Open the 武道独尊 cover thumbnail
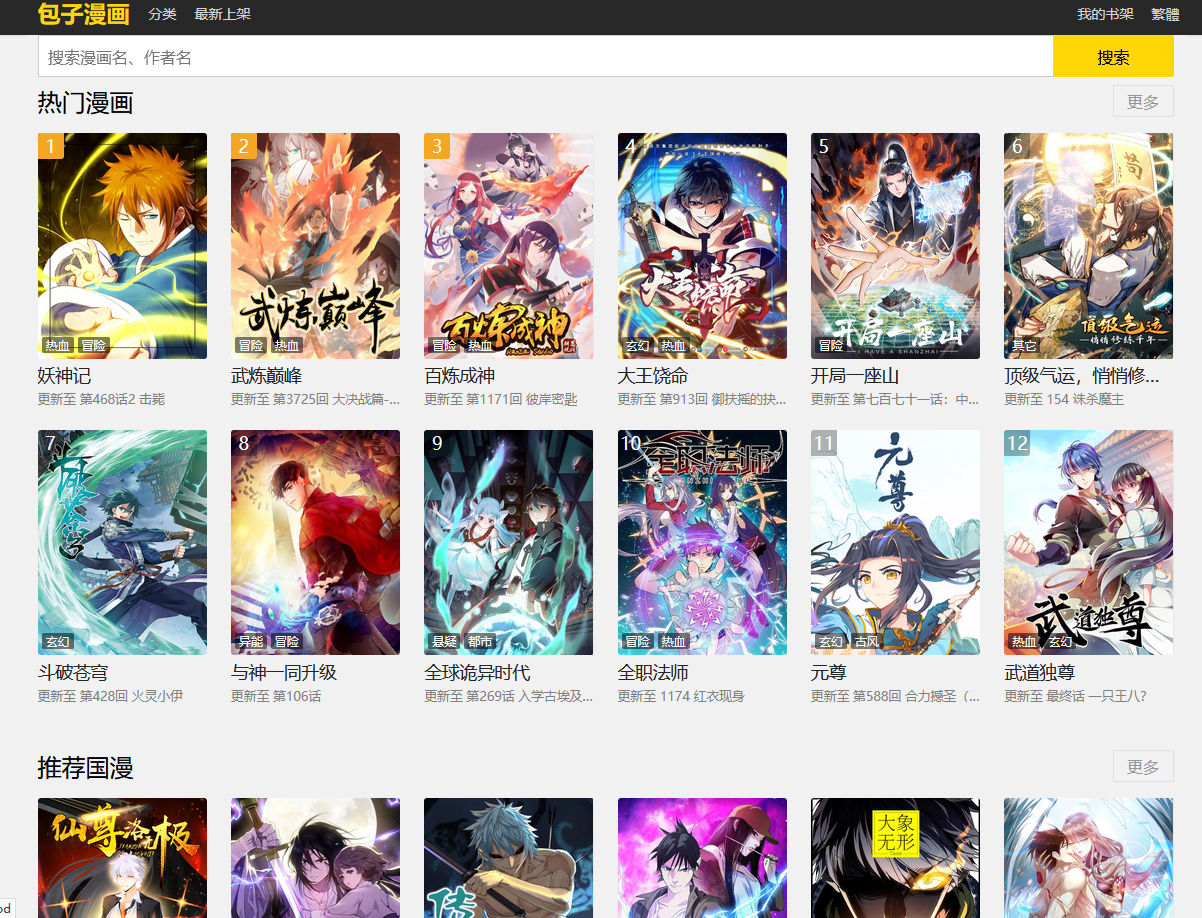Image resolution: width=1202 pixels, height=918 pixels. tap(1088, 543)
